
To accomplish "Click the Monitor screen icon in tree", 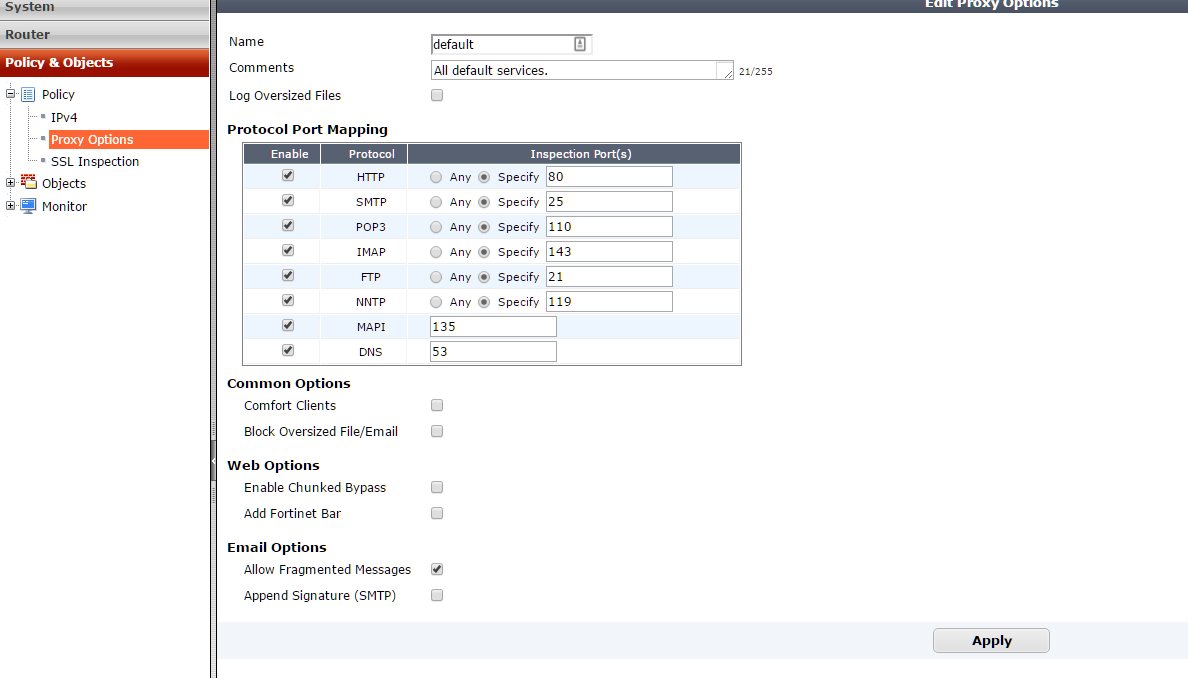I will pyautogui.click(x=28, y=206).
